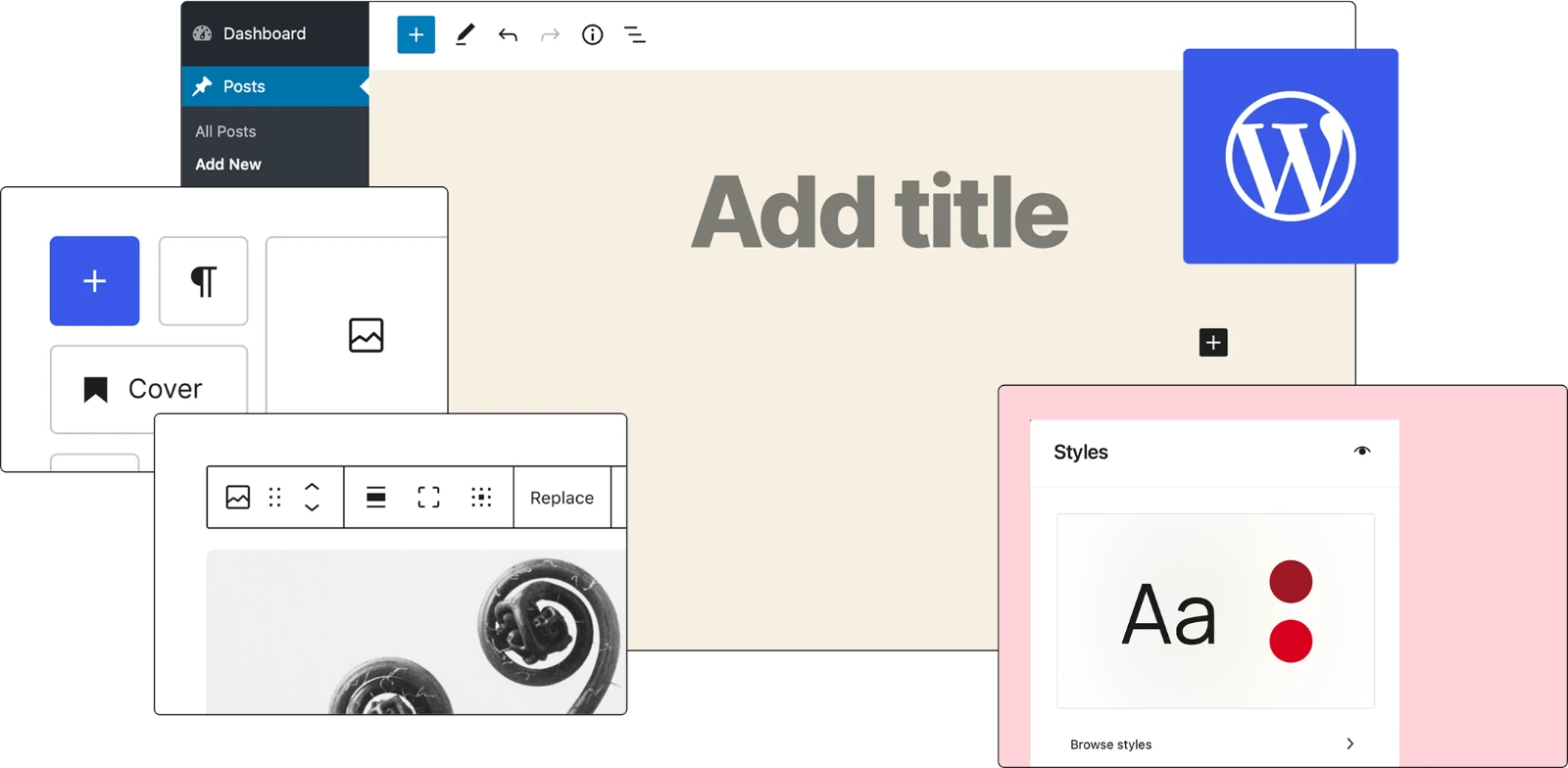This screenshot has width=1568, height=768.
Task: Open the List View icon
Action: pos(635,35)
